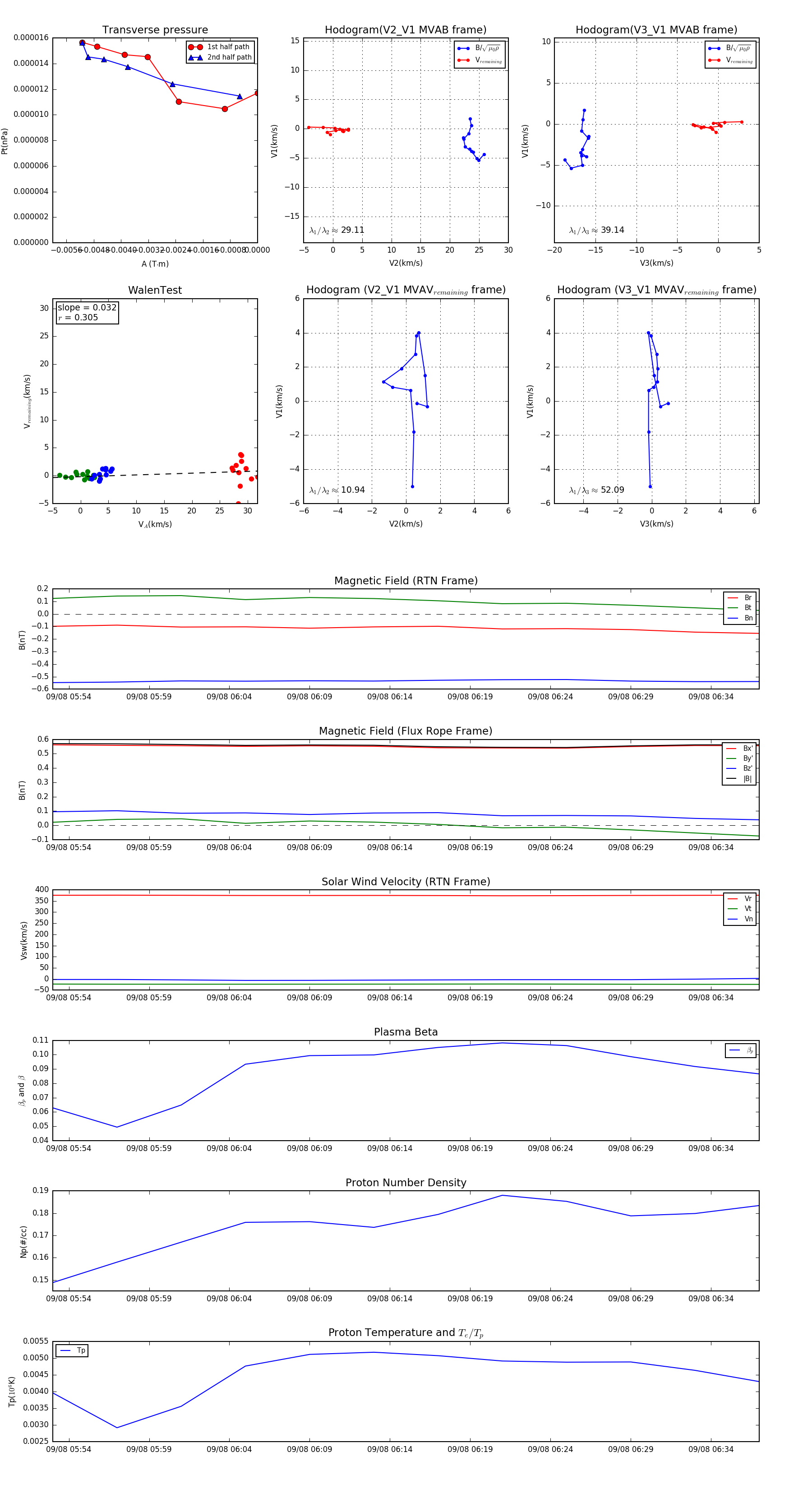Screen dimensions: 812x1489
Task: Click the 'A (T·m)' x-axis label
Action: (x=155, y=264)
